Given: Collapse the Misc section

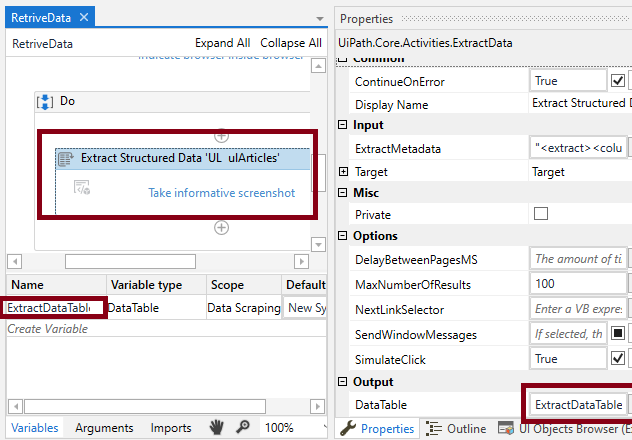Looking at the screenshot, I should coord(342,193).
